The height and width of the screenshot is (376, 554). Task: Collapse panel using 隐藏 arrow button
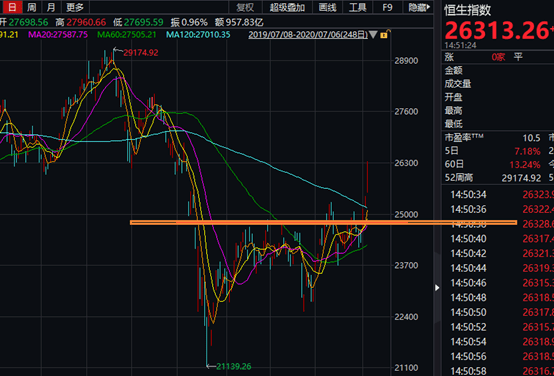pos(419,7)
